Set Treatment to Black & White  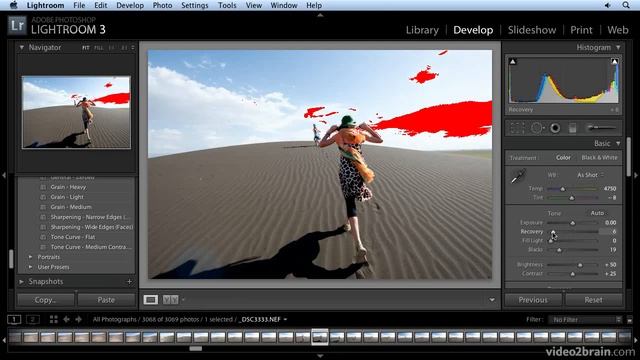(x=599, y=158)
